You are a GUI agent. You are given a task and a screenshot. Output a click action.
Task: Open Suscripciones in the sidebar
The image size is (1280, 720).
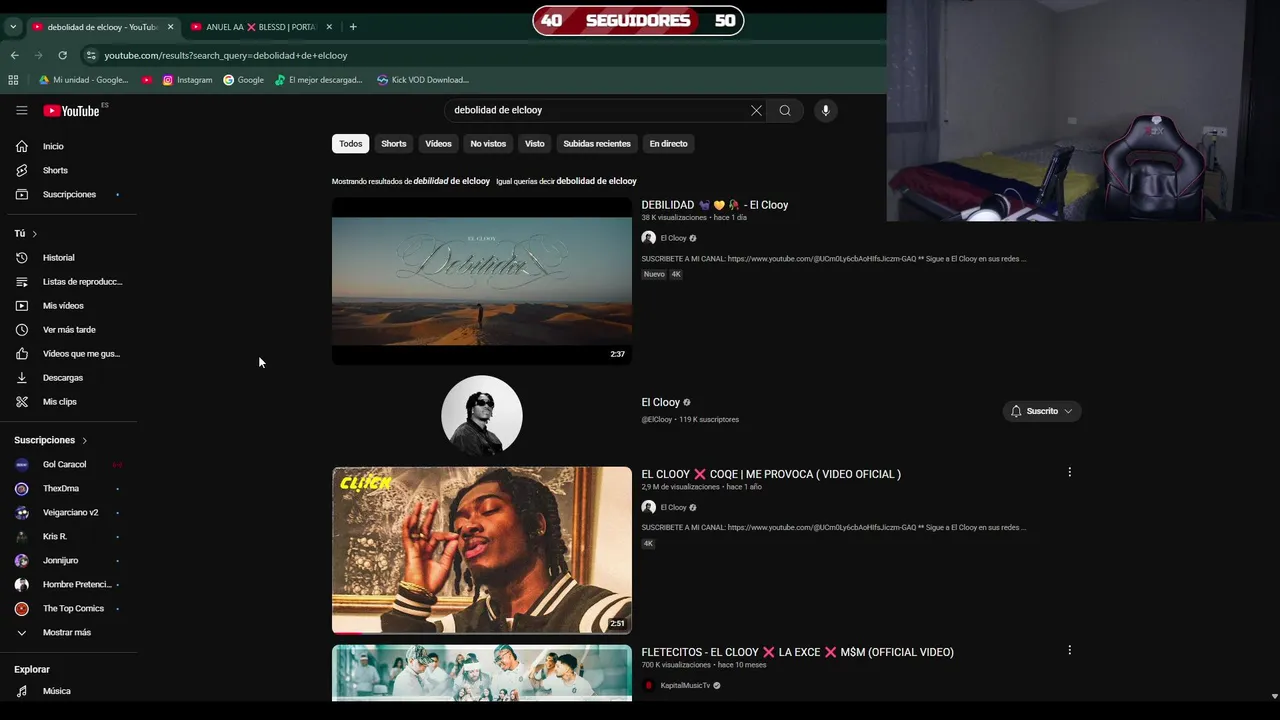coord(68,194)
